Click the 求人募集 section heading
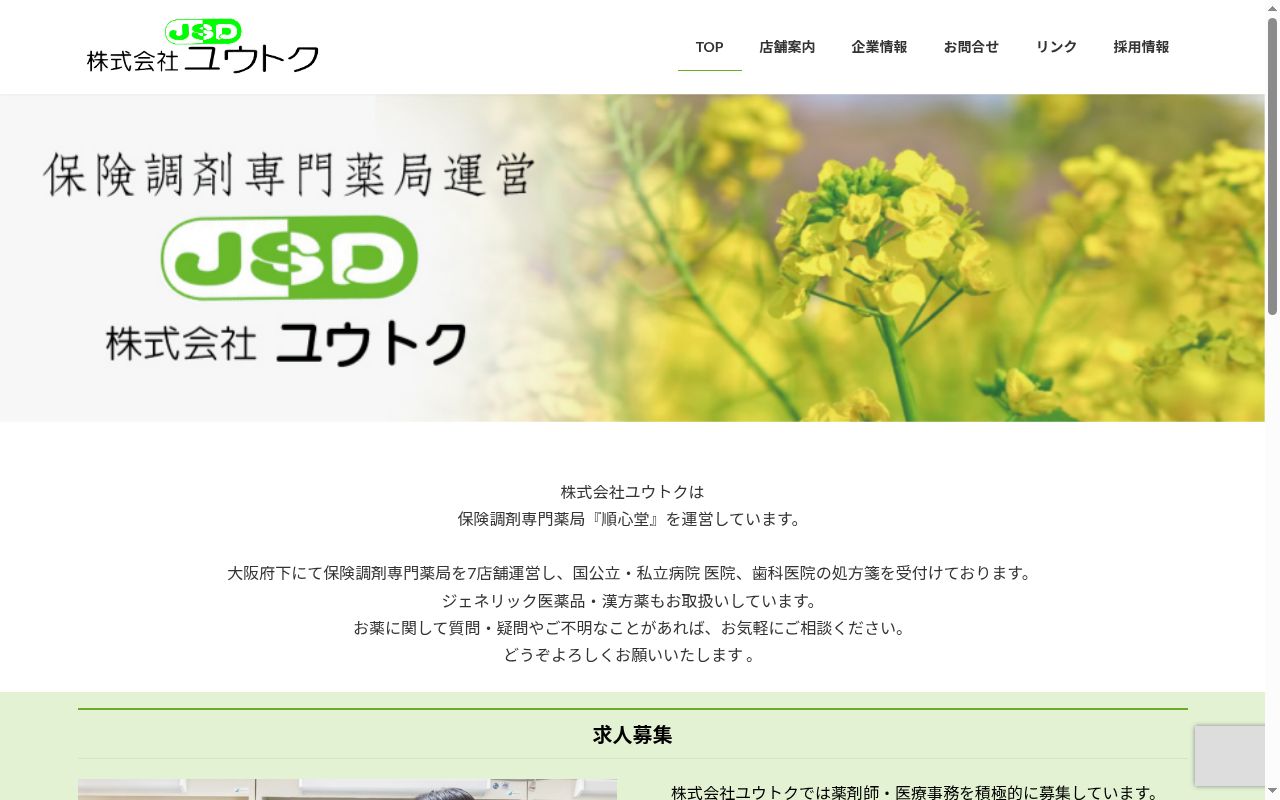 tap(632, 735)
